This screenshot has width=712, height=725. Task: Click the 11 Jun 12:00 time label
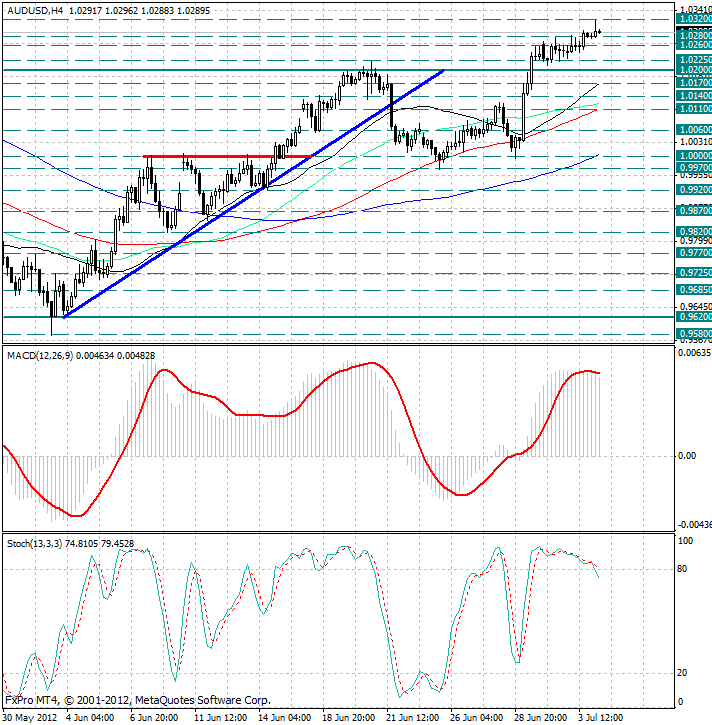tap(220, 718)
